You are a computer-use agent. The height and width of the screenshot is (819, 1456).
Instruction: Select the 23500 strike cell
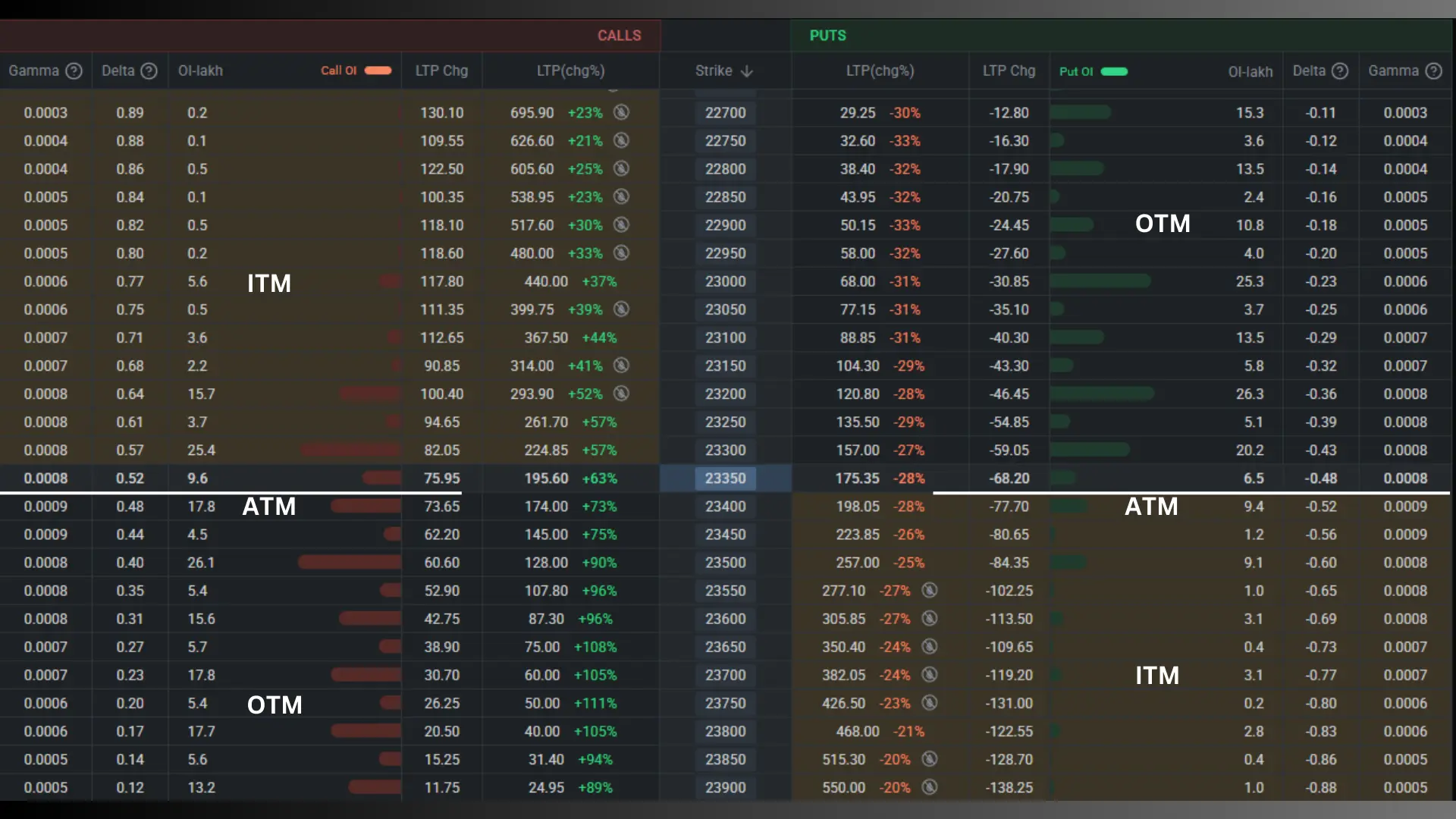726,563
